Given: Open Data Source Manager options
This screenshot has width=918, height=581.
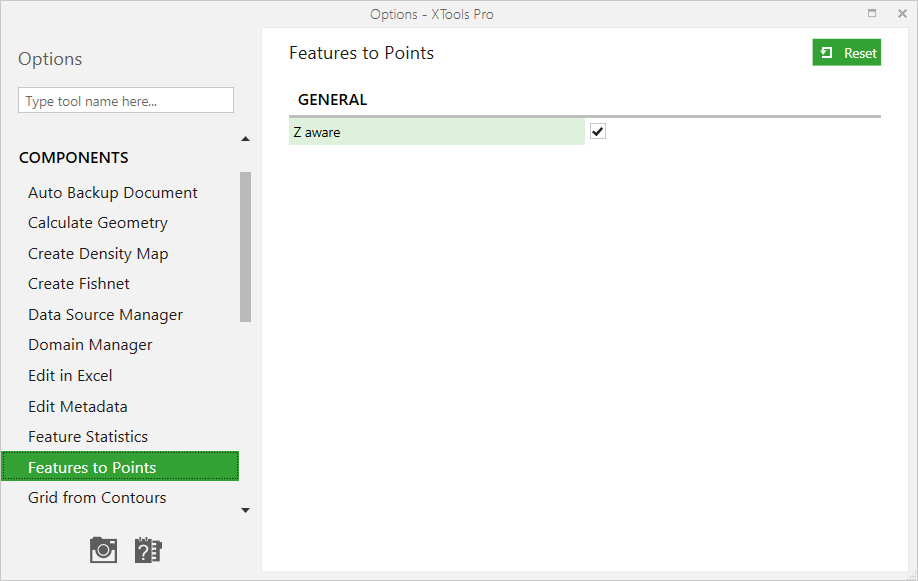Looking at the screenshot, I should pos(105,315).
